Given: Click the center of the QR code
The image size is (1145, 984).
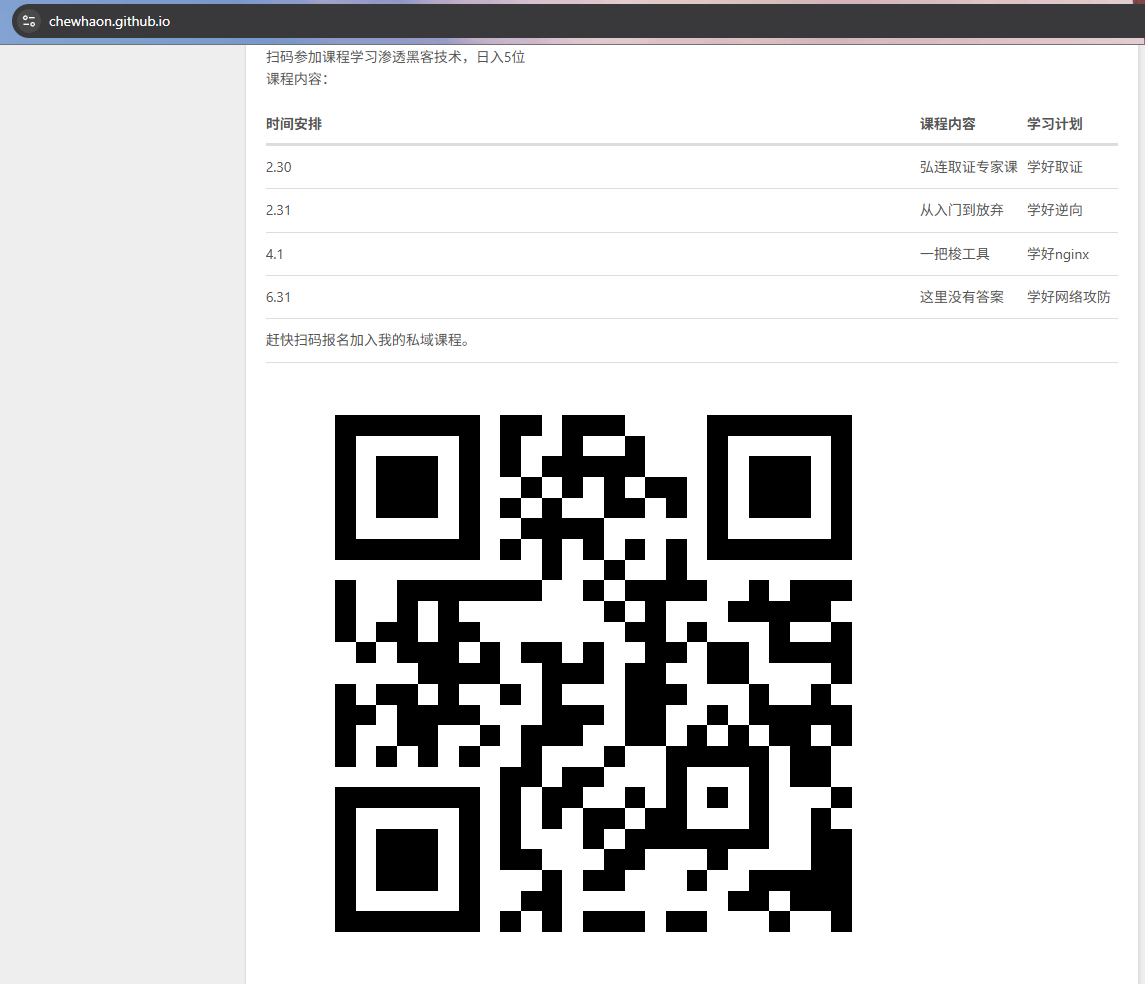Looking at the screenshot, I should click(x=592, y=673).
